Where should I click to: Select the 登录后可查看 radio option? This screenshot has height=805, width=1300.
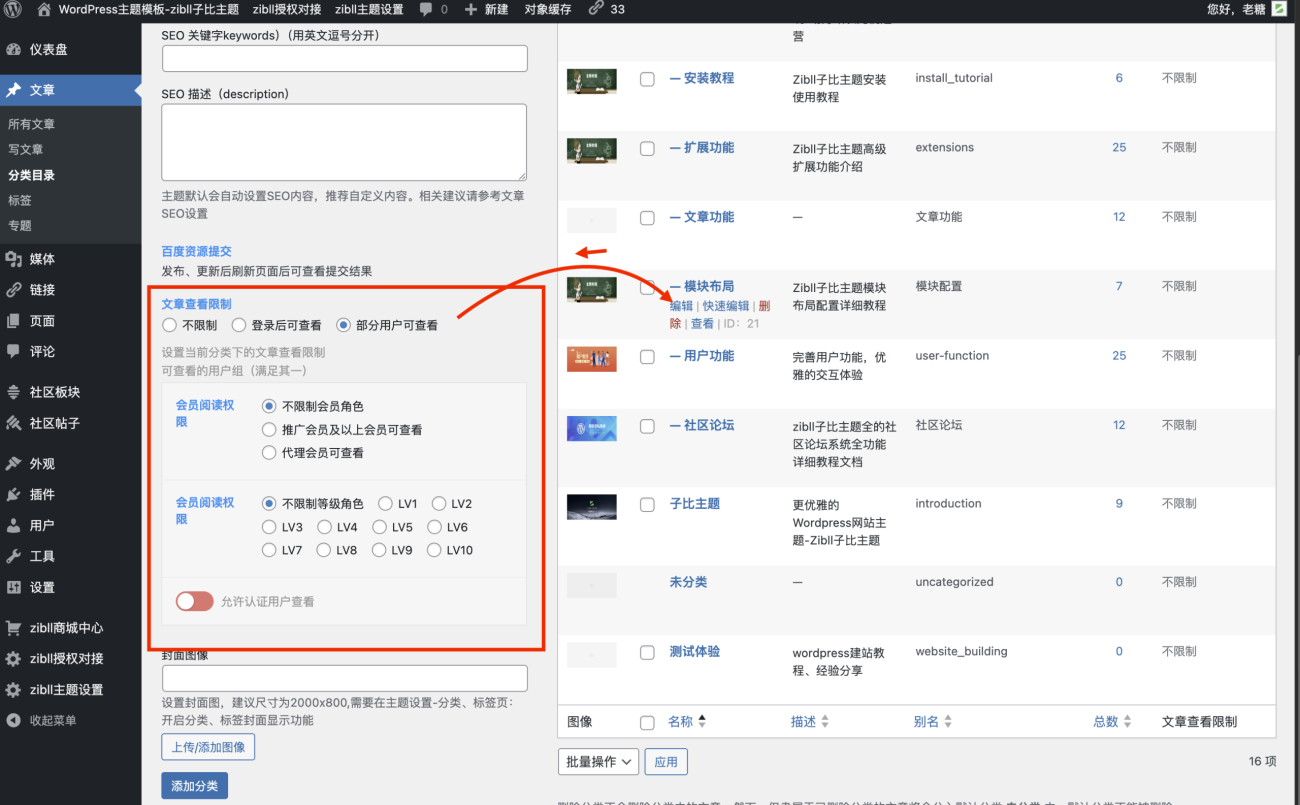[239, 325]
